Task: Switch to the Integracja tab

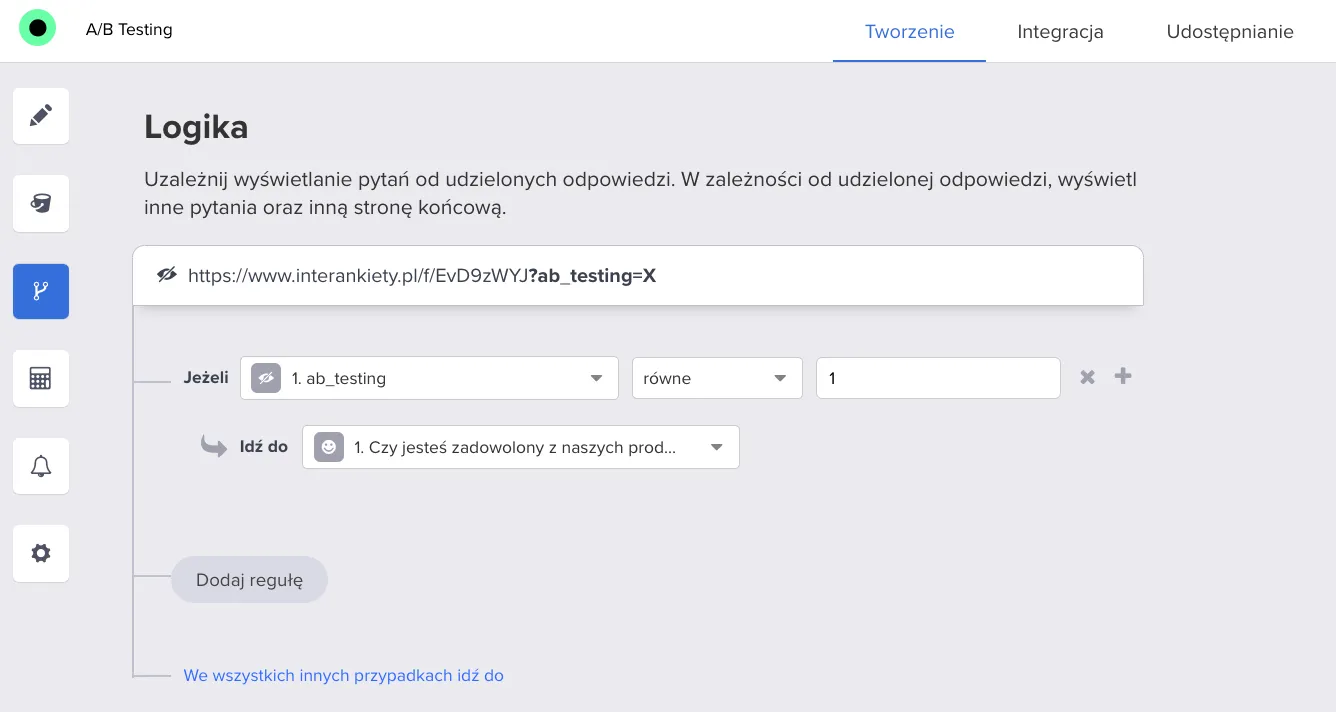Action: click(x=1060, y=31)
